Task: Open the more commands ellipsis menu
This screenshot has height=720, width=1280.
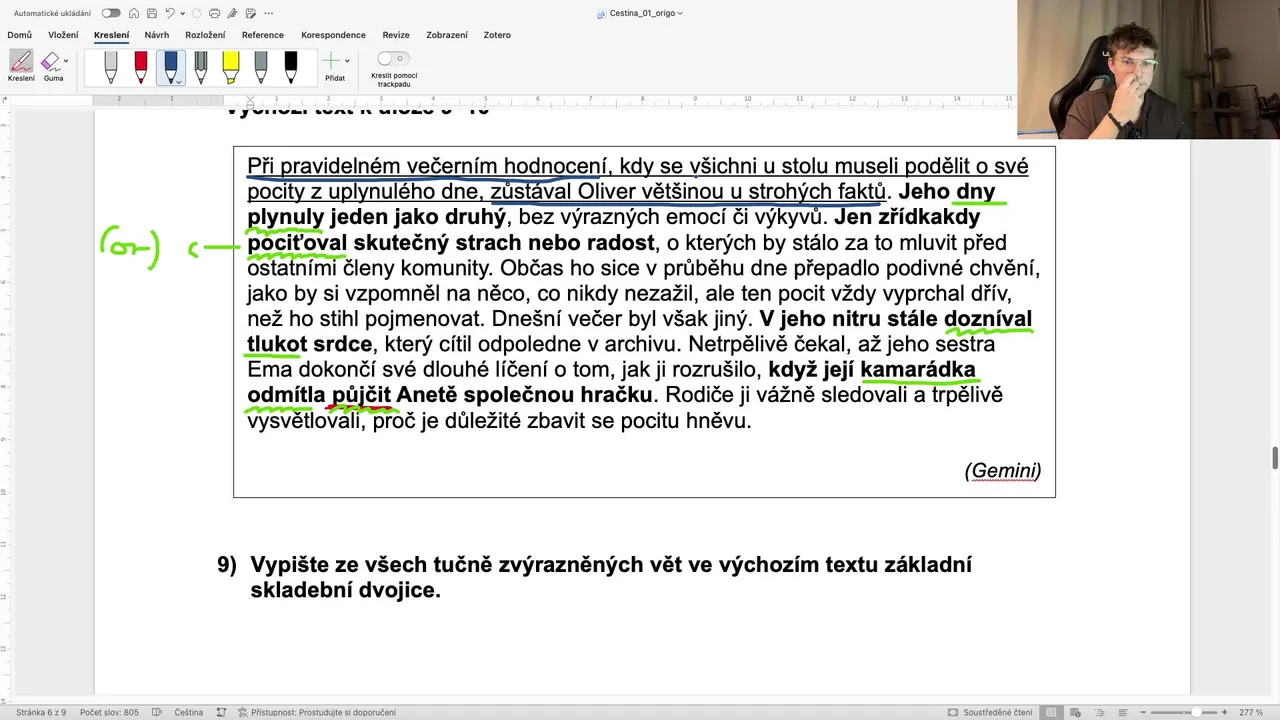Action: (x=268, y=13)
